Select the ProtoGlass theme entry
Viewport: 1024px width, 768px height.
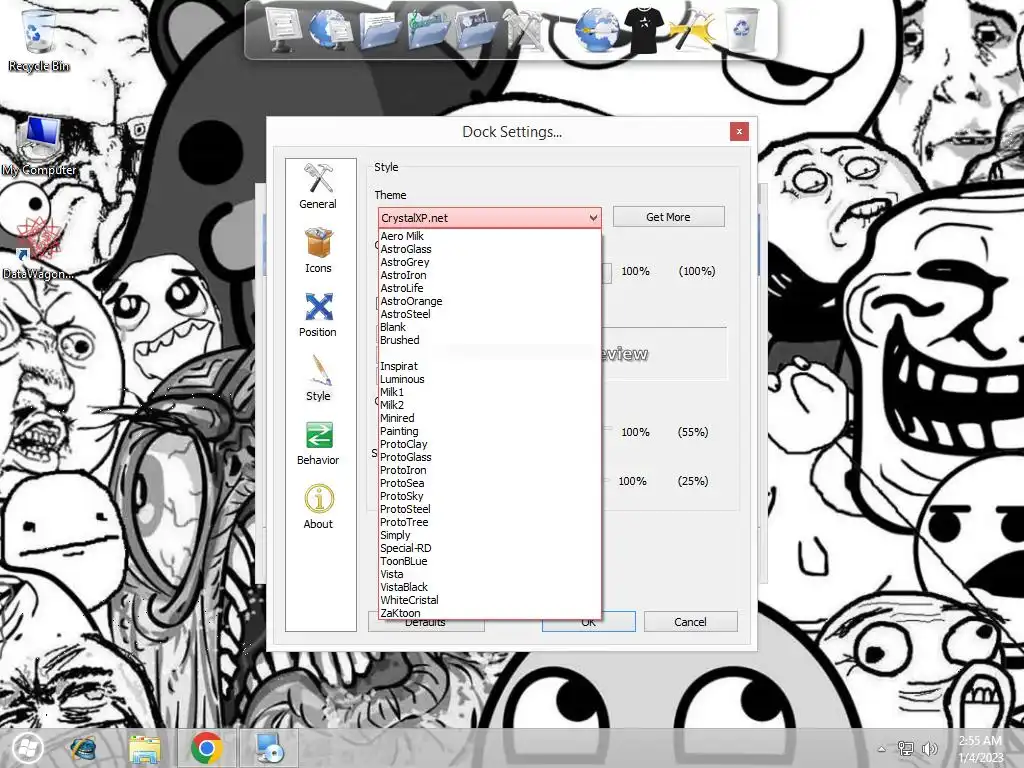coord(489,457)
